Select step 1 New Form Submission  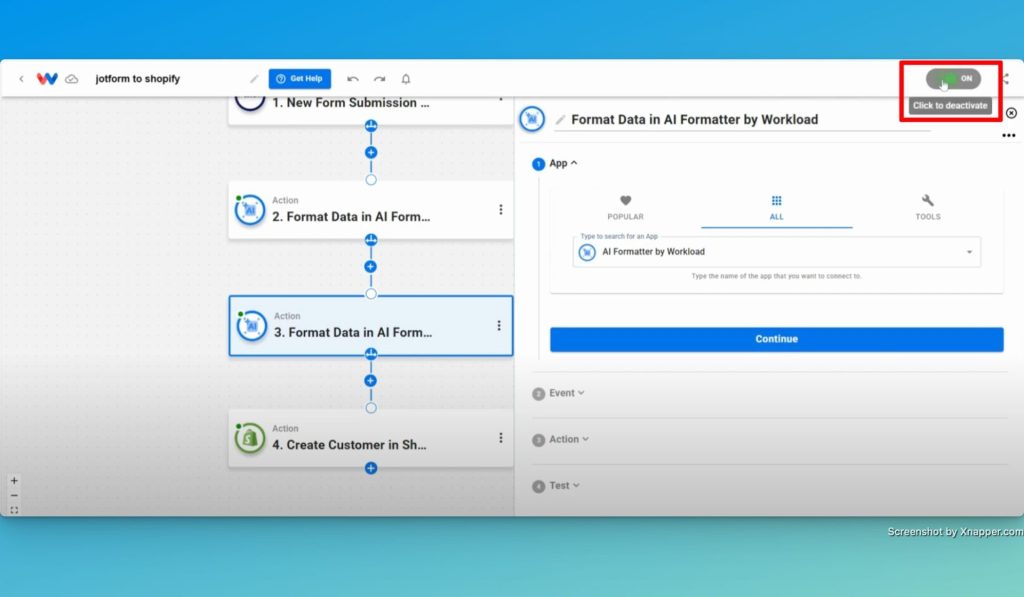[370, 109]
